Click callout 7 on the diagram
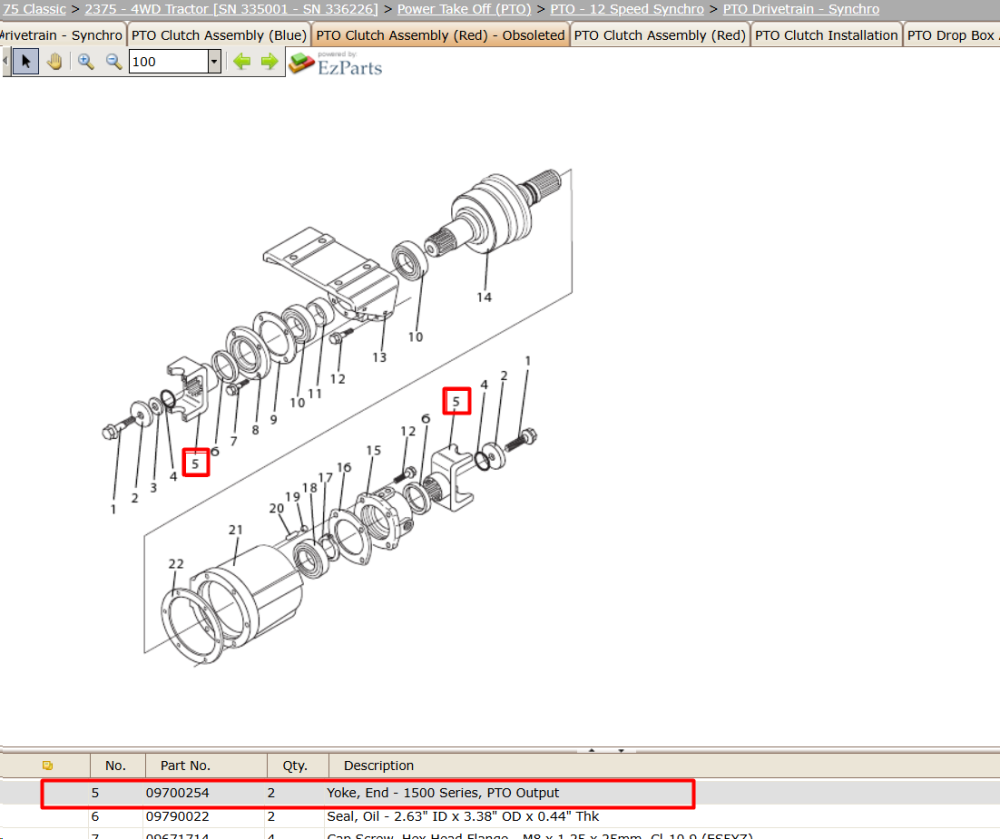 [x=233, y=441]
